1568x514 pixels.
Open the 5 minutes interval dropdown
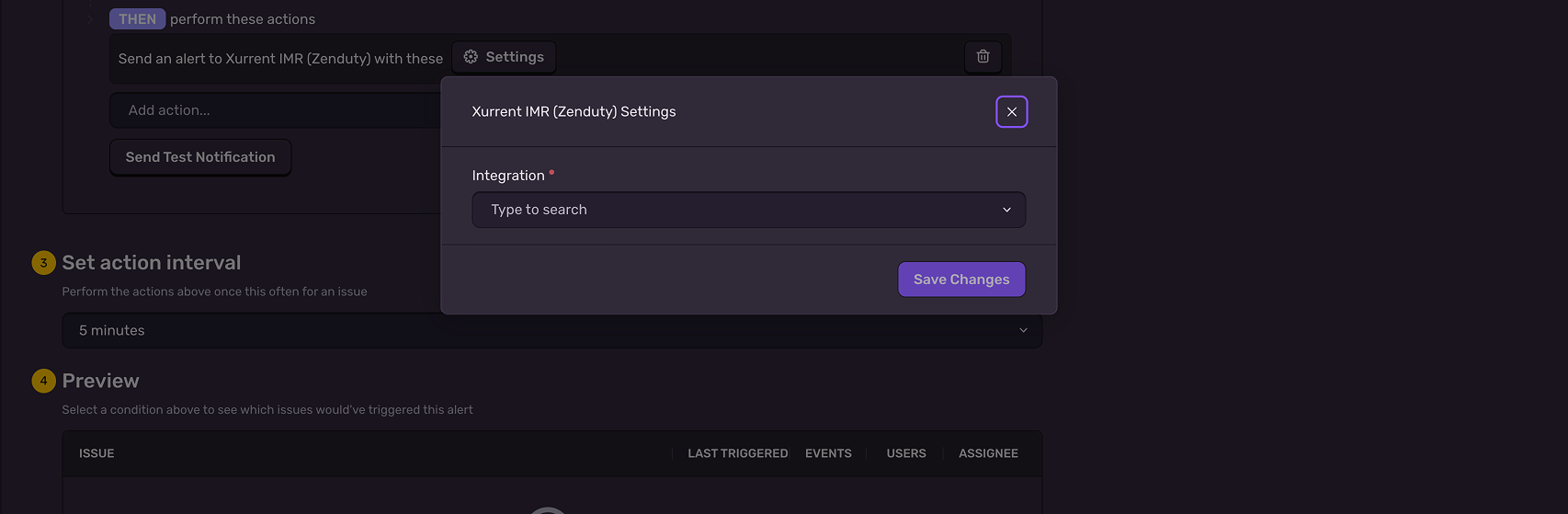click(551, 331)
